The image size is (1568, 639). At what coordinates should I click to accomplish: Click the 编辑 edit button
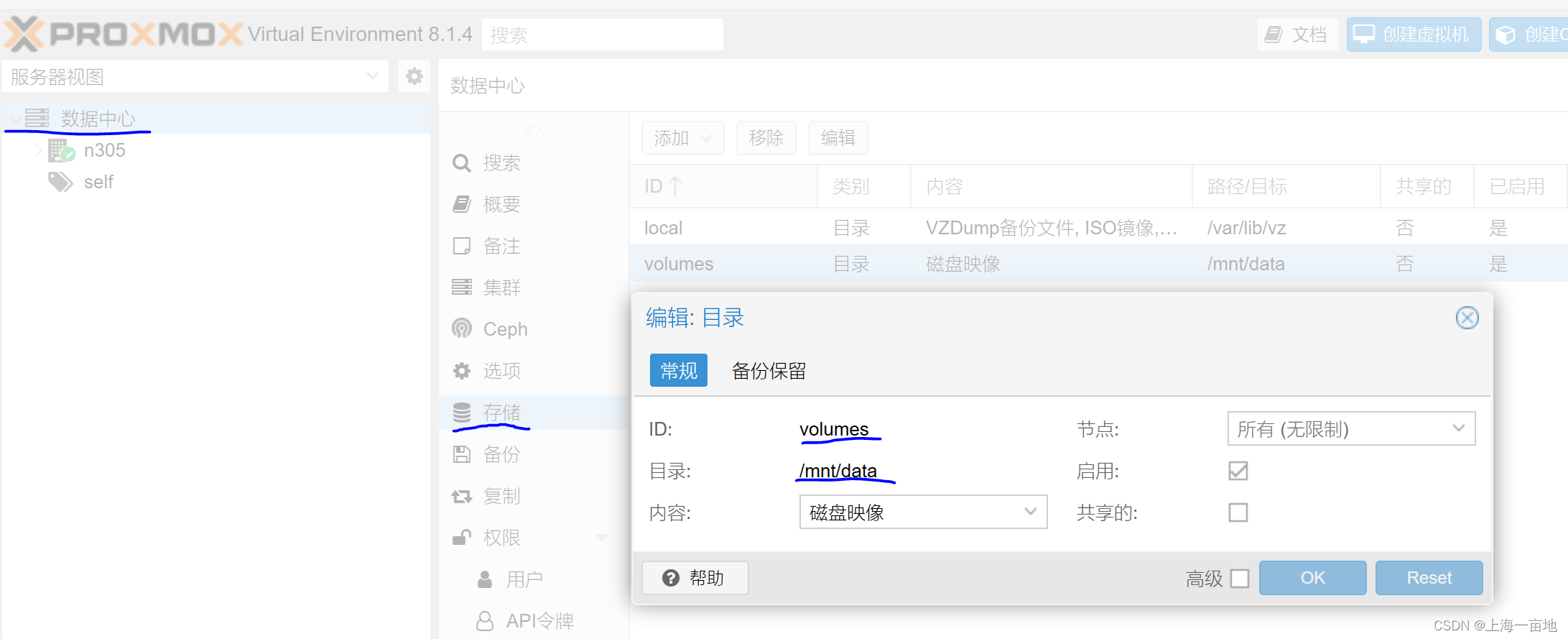838,138
